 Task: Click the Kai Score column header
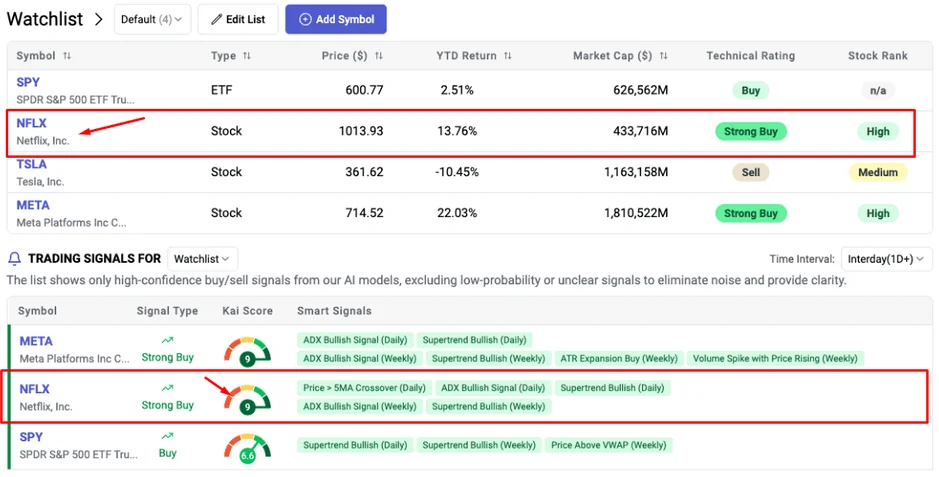tap(247, 311)
